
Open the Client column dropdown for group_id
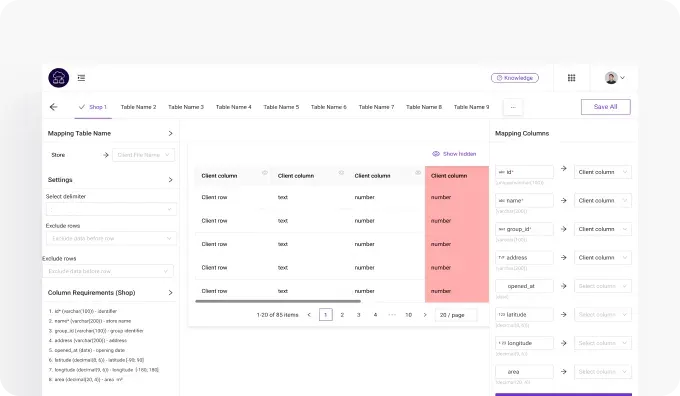click(x=603, y=229)
